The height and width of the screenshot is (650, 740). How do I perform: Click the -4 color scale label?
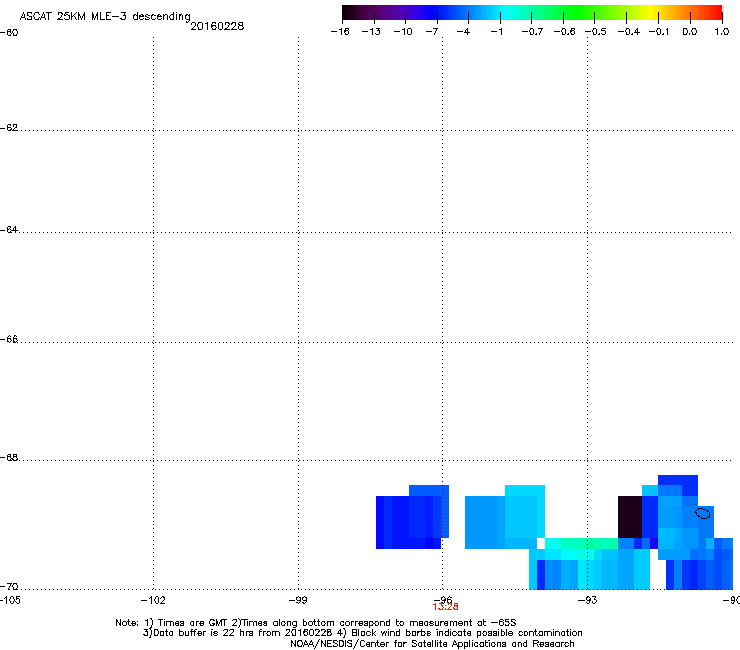tap(463, 32)
